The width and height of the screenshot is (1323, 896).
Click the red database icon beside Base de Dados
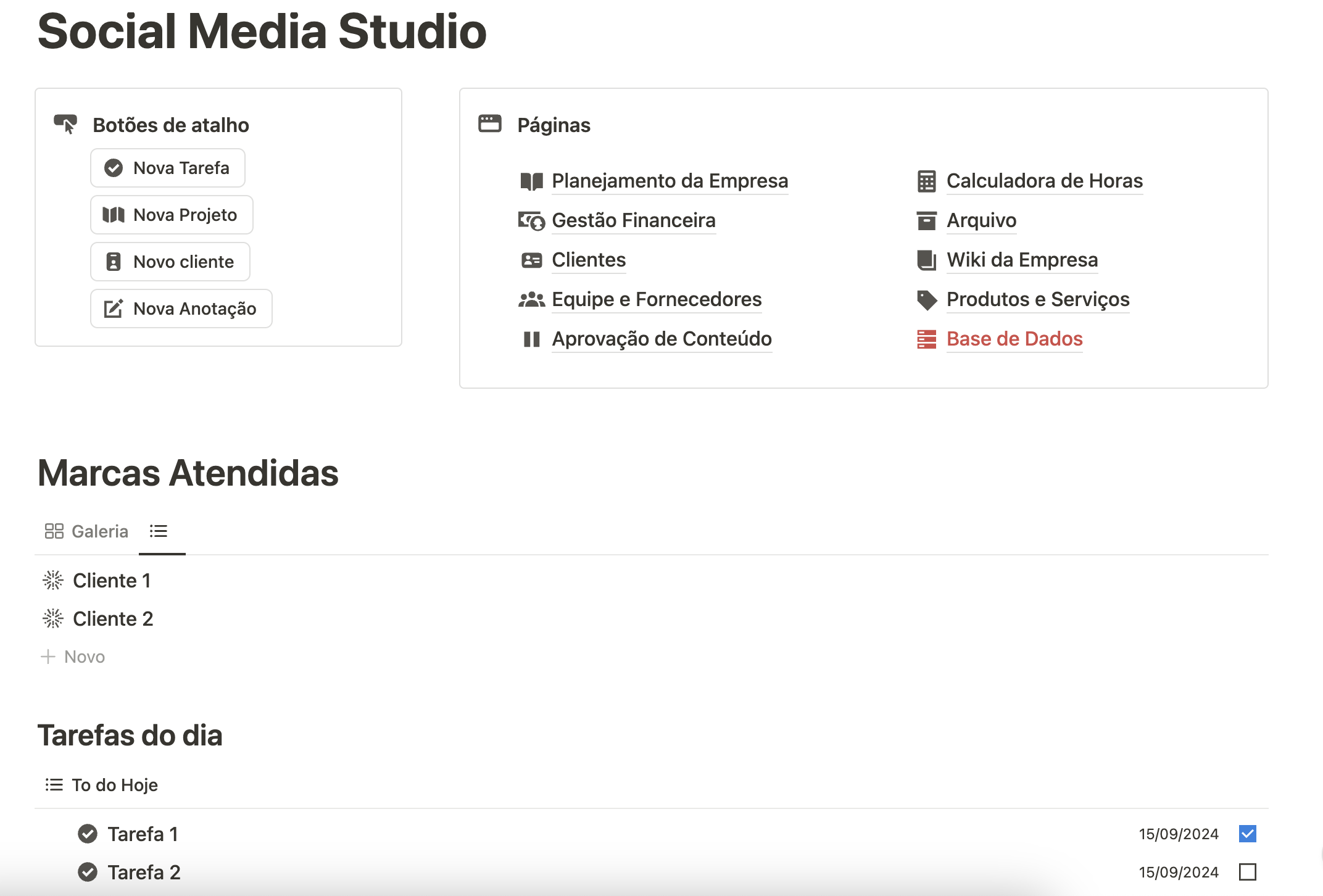point(926,339)
